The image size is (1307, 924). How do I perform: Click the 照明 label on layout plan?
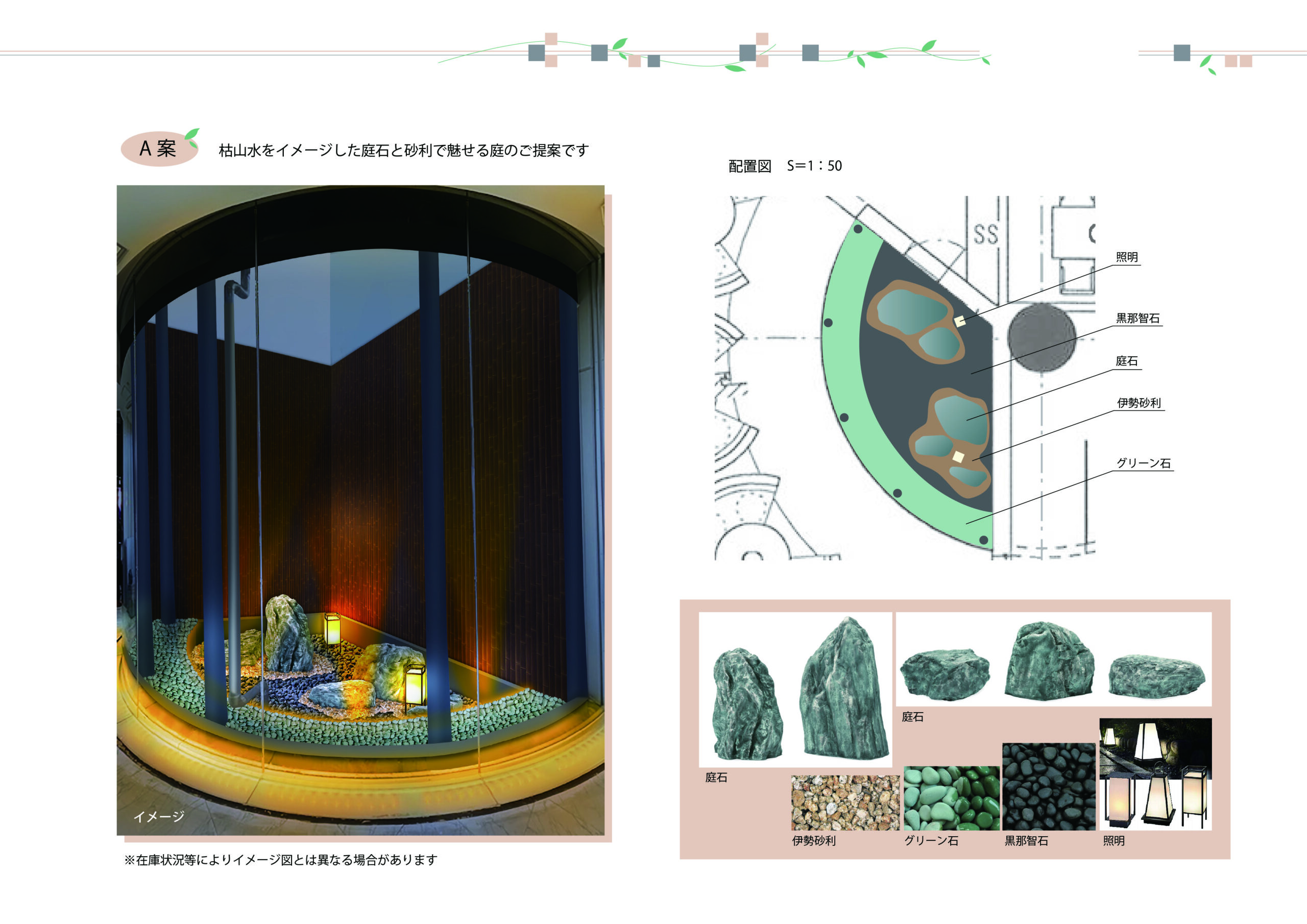[x=1127, y=257]
